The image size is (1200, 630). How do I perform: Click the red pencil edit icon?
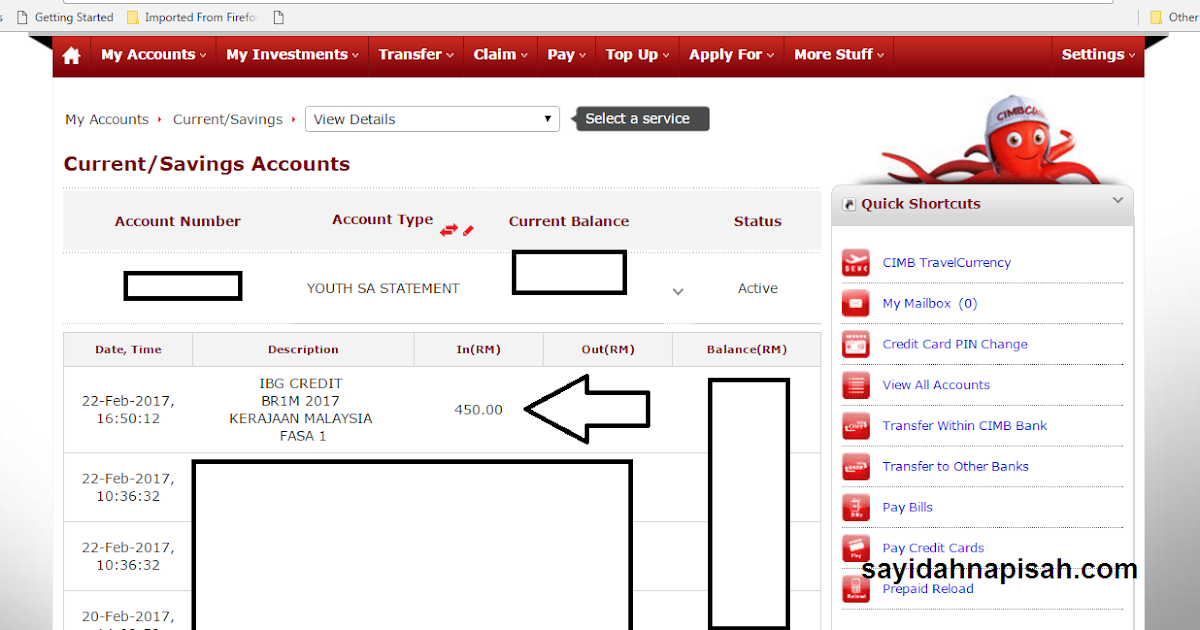coord(468,230)
